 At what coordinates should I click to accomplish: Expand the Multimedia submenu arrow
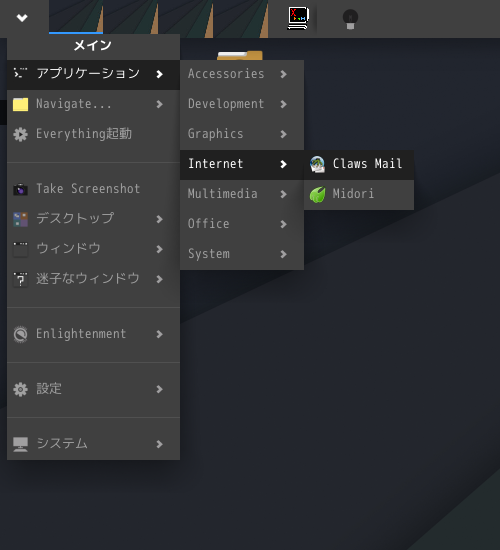pos(284,194)
